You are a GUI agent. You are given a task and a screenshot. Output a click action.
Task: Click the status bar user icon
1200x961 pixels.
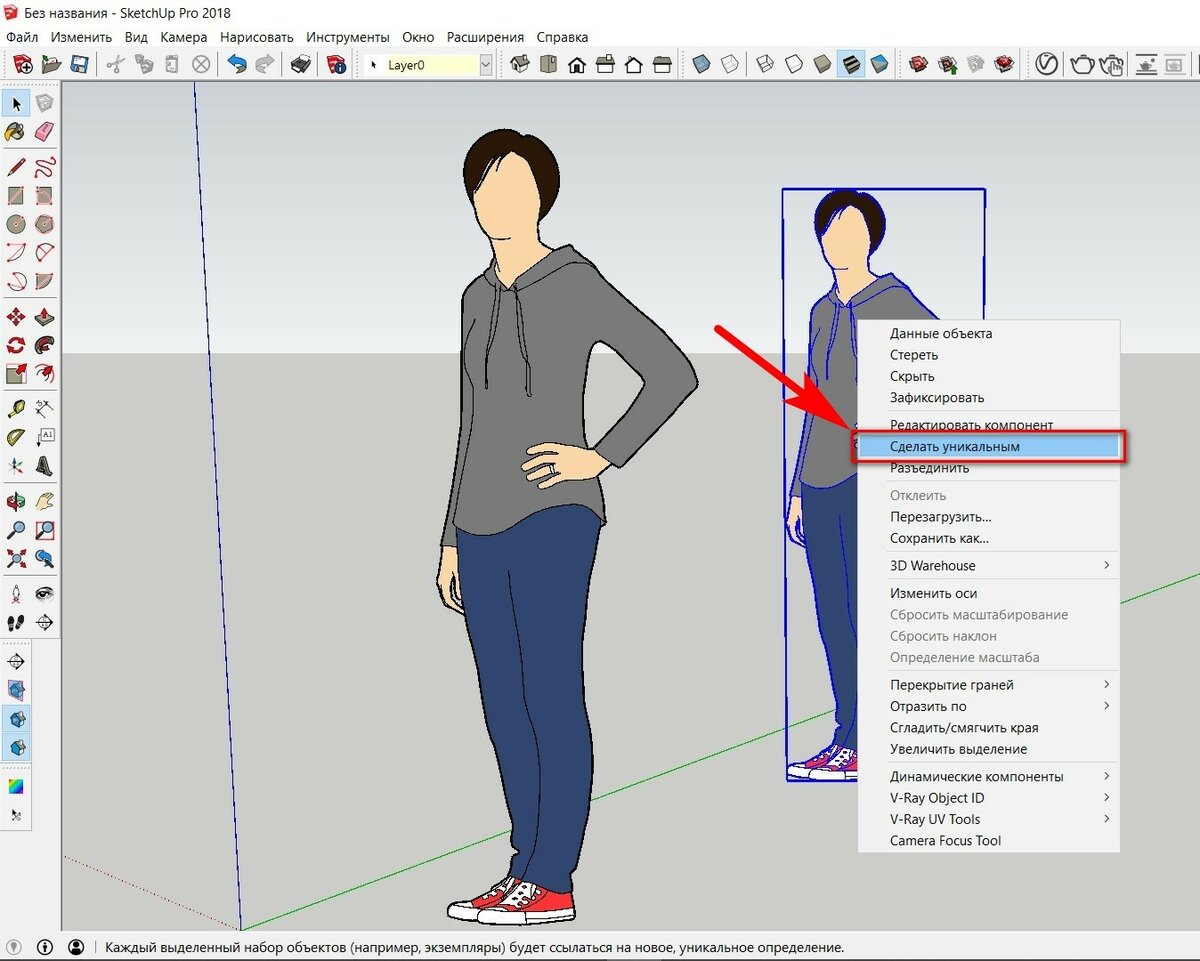coord(76,946)
